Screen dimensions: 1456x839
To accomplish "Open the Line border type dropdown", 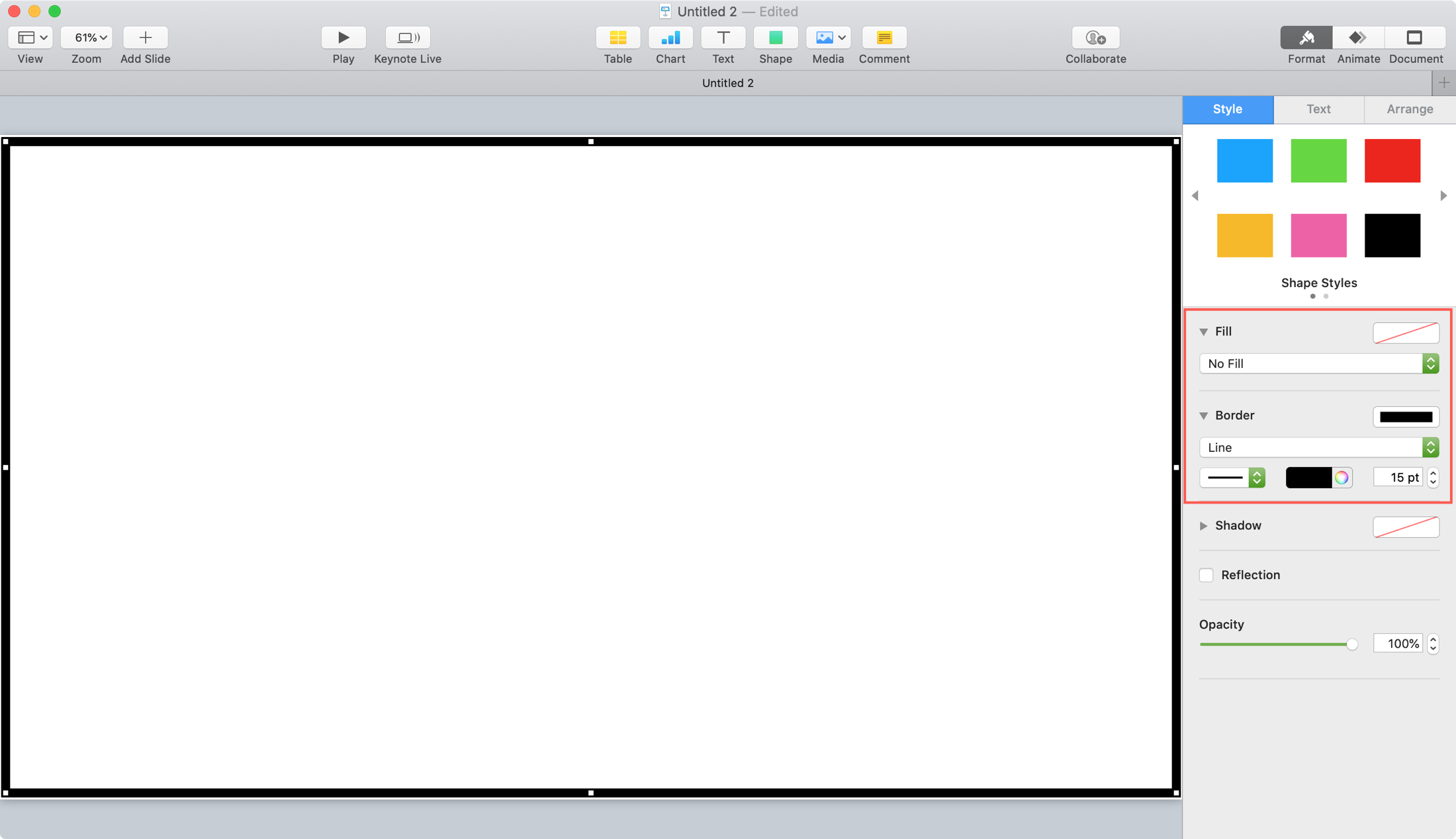I will 1319,447.
